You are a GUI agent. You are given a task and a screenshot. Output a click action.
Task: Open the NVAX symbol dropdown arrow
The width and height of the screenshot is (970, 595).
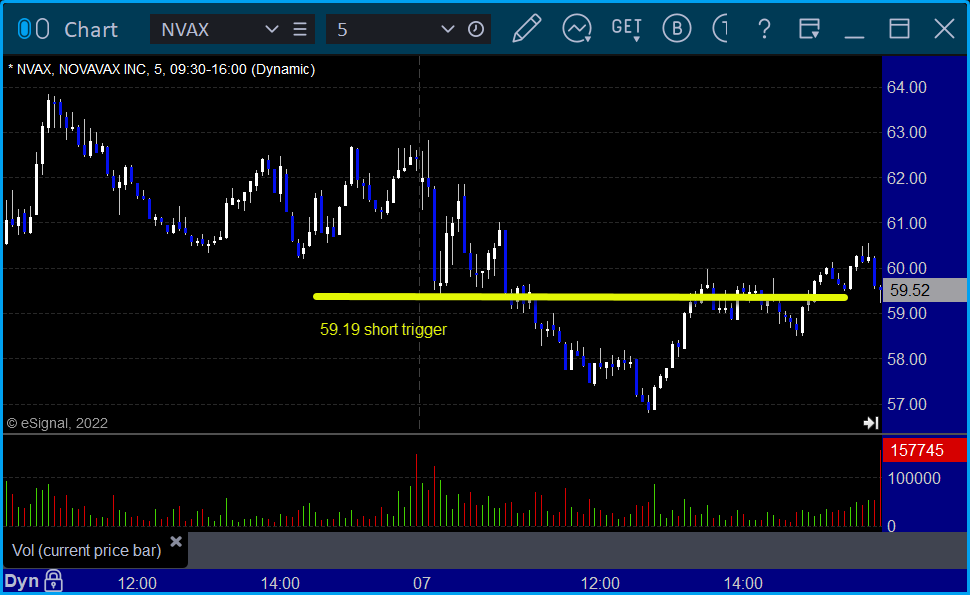tap(271, 29)
